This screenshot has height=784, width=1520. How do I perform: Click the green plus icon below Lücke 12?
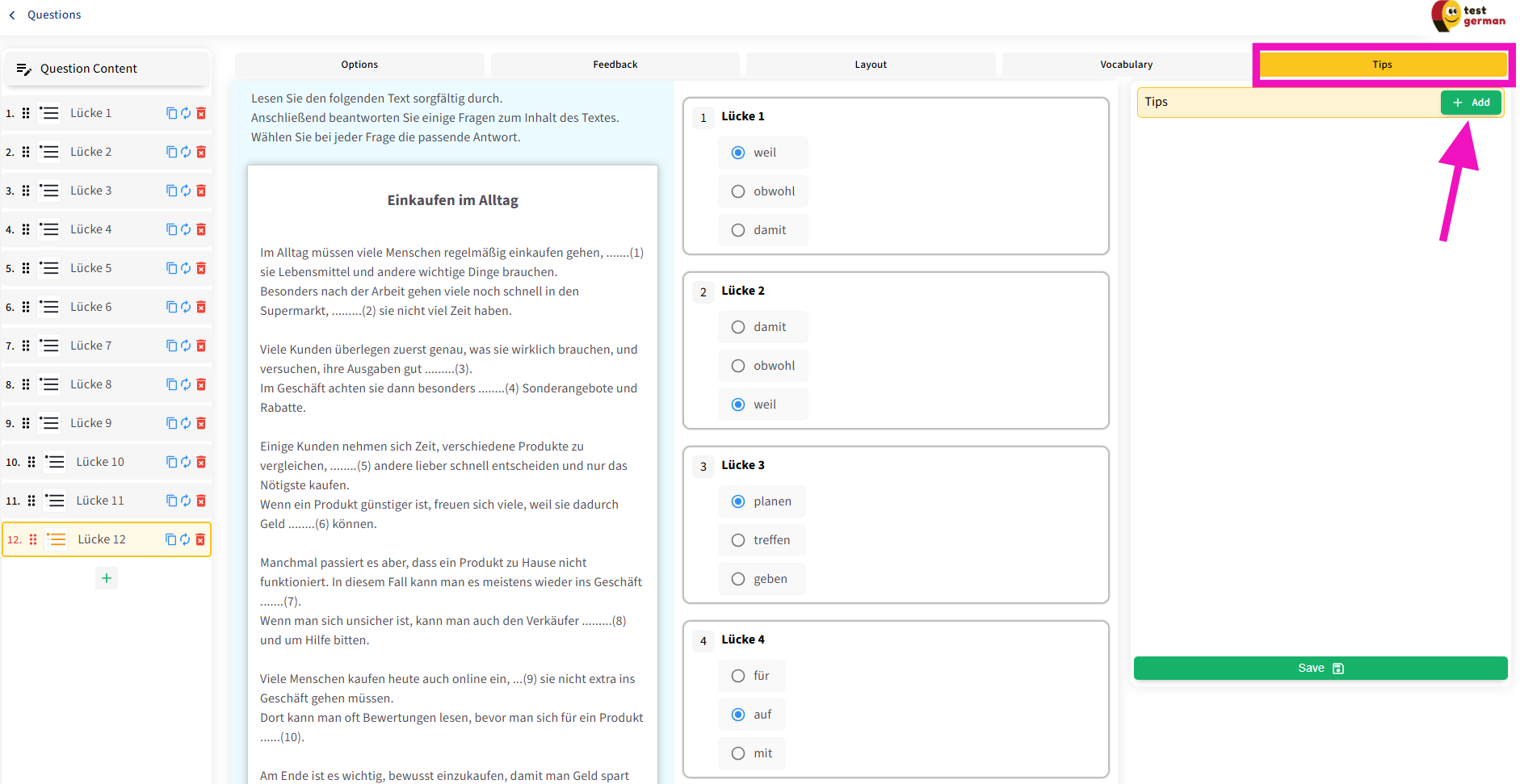107,578
